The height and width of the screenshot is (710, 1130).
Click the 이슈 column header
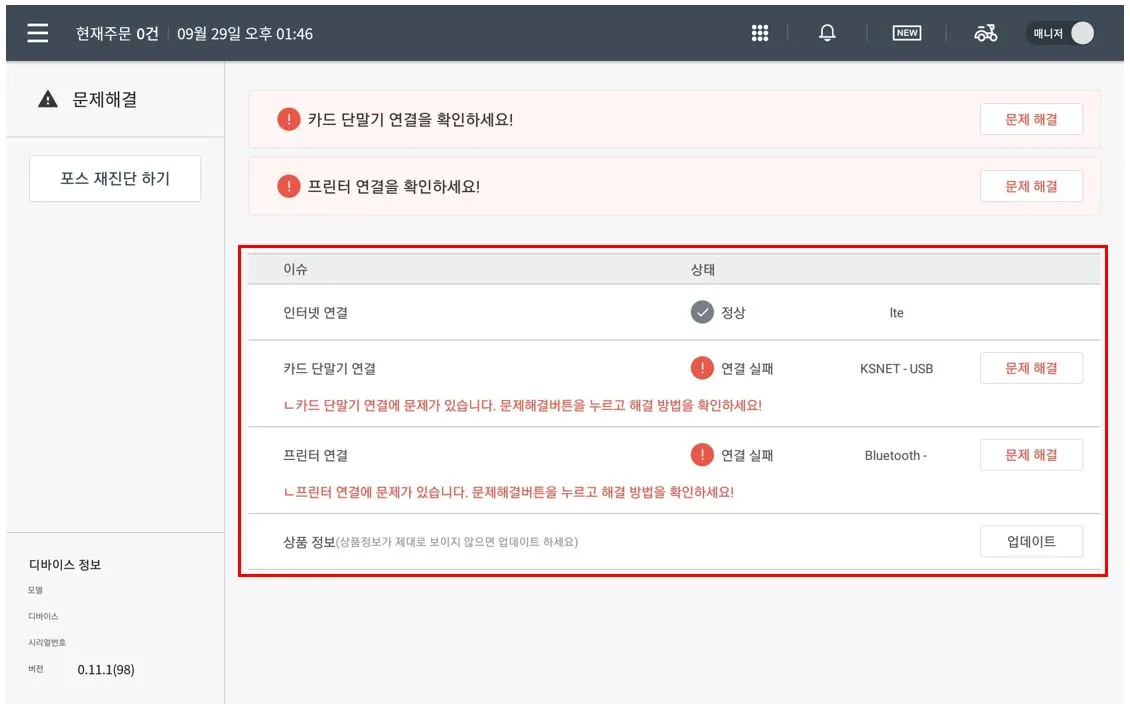(295, 269)
